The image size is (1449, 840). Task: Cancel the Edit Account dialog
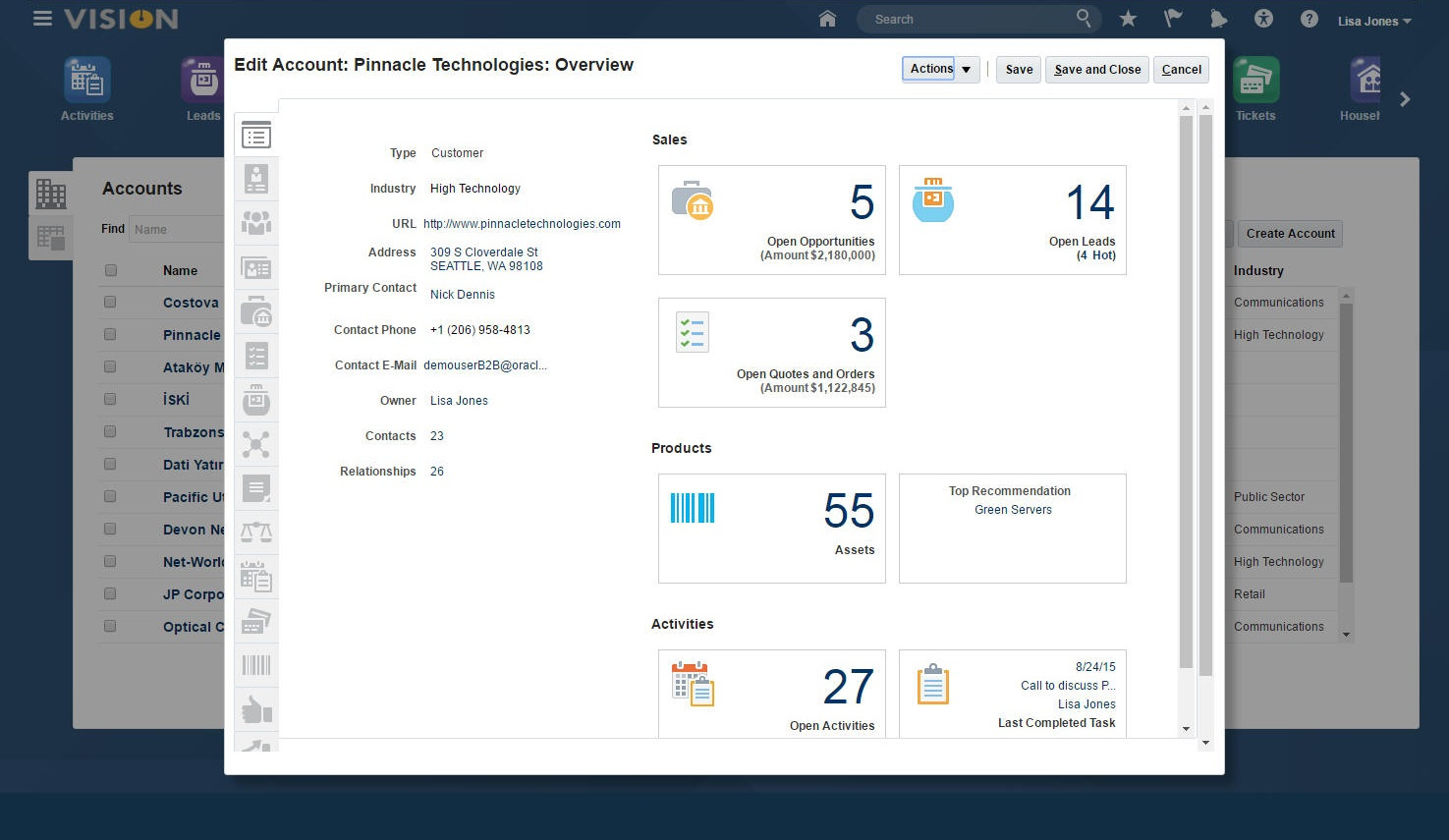[1181, 70]
